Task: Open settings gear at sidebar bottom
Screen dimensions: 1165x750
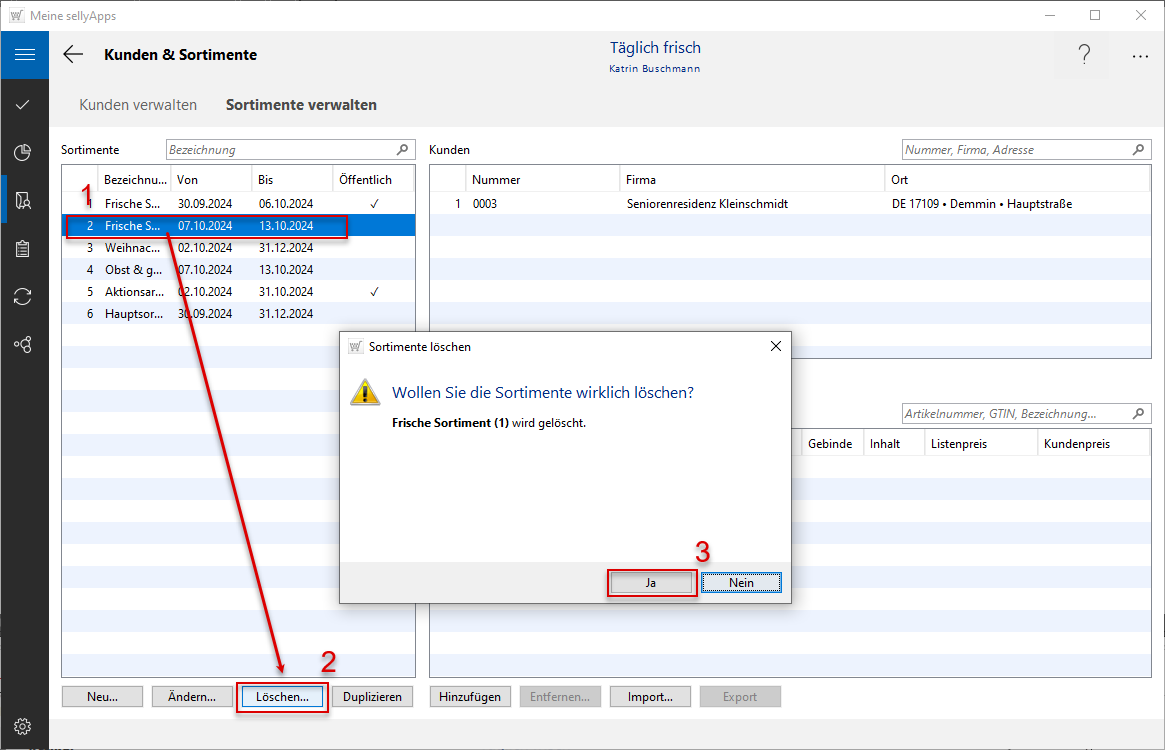Action: point(24,726)
